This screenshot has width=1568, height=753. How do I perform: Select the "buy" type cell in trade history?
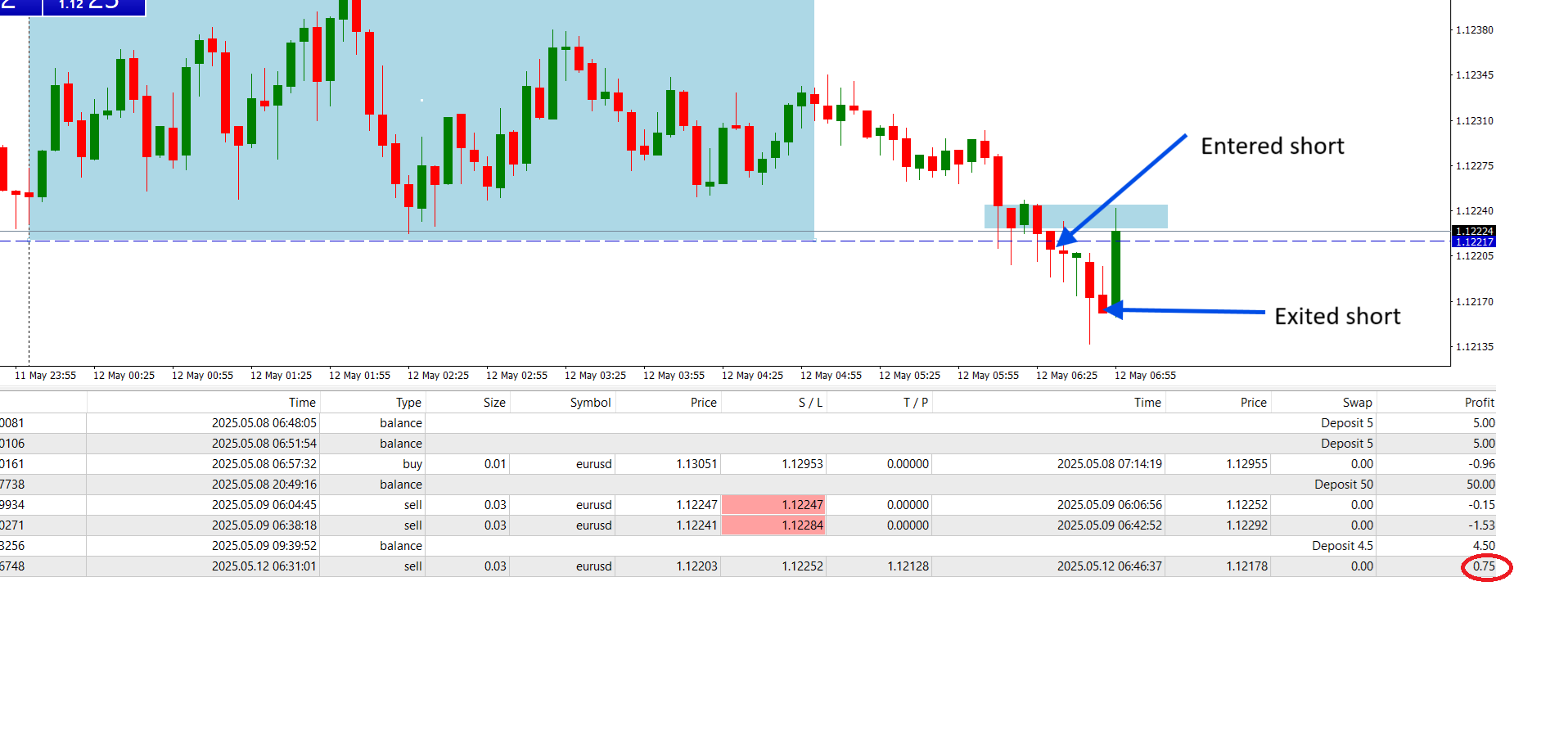pos(412,464)
